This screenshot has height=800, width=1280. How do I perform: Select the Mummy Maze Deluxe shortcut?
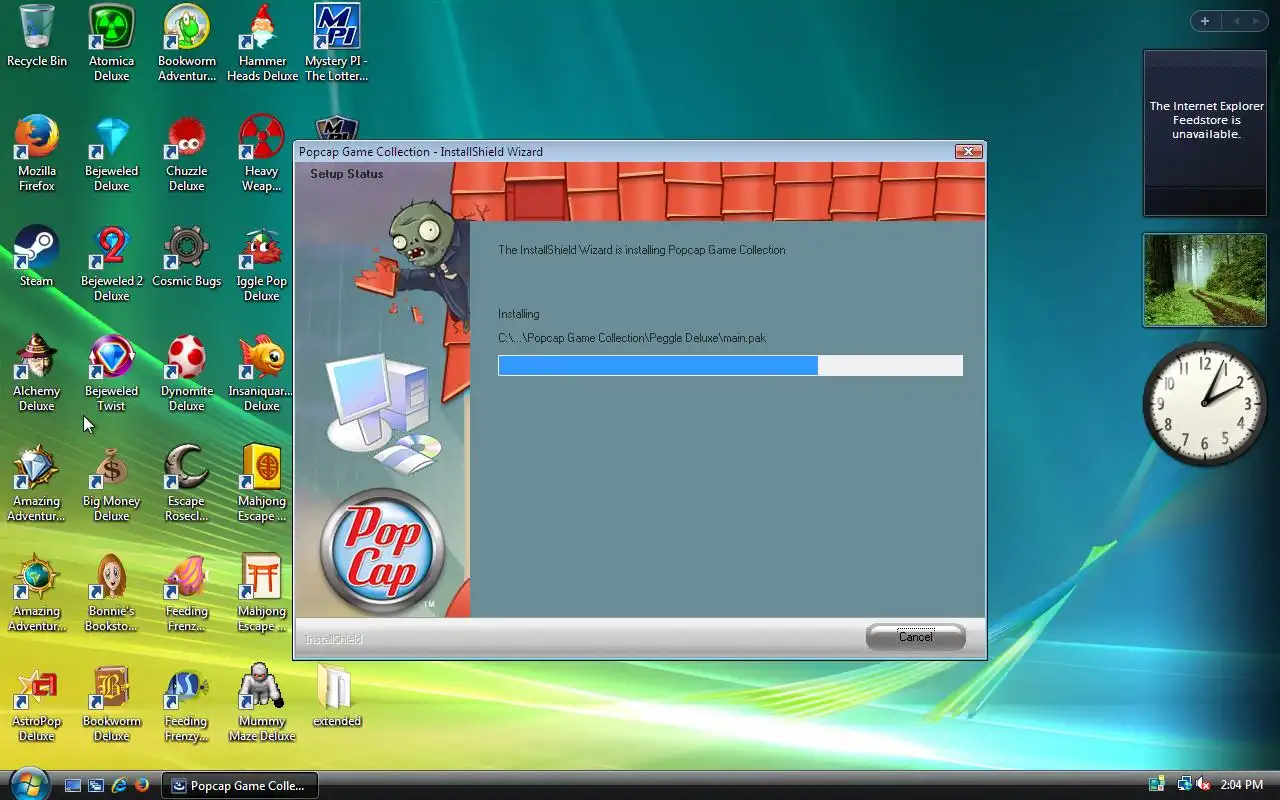click(262, 703)
